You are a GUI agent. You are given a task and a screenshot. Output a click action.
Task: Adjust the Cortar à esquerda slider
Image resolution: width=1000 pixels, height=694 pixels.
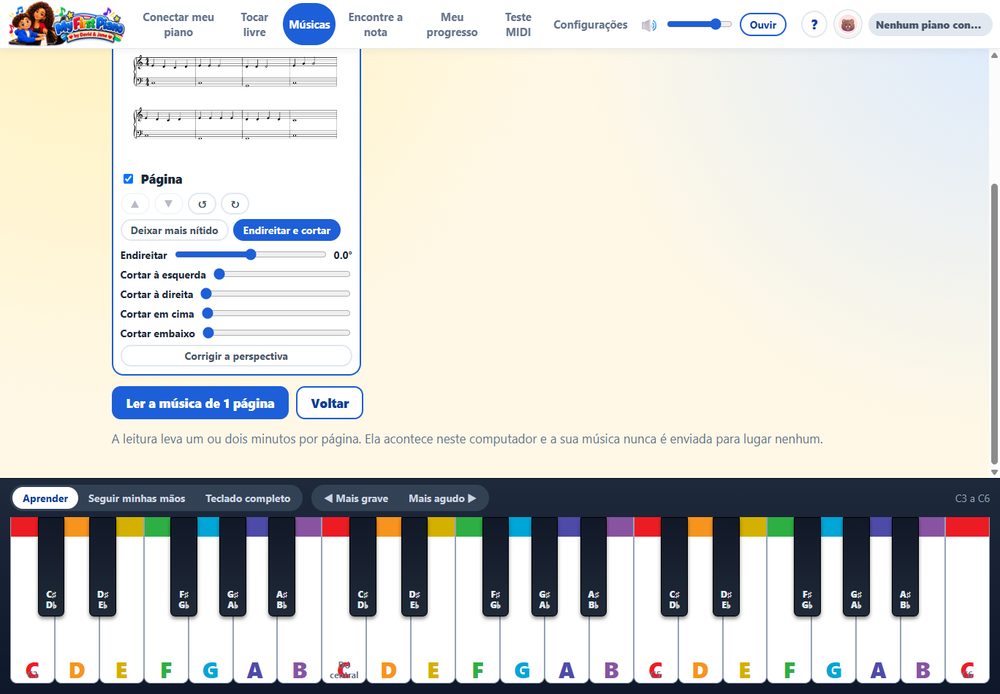pos(282,274)
